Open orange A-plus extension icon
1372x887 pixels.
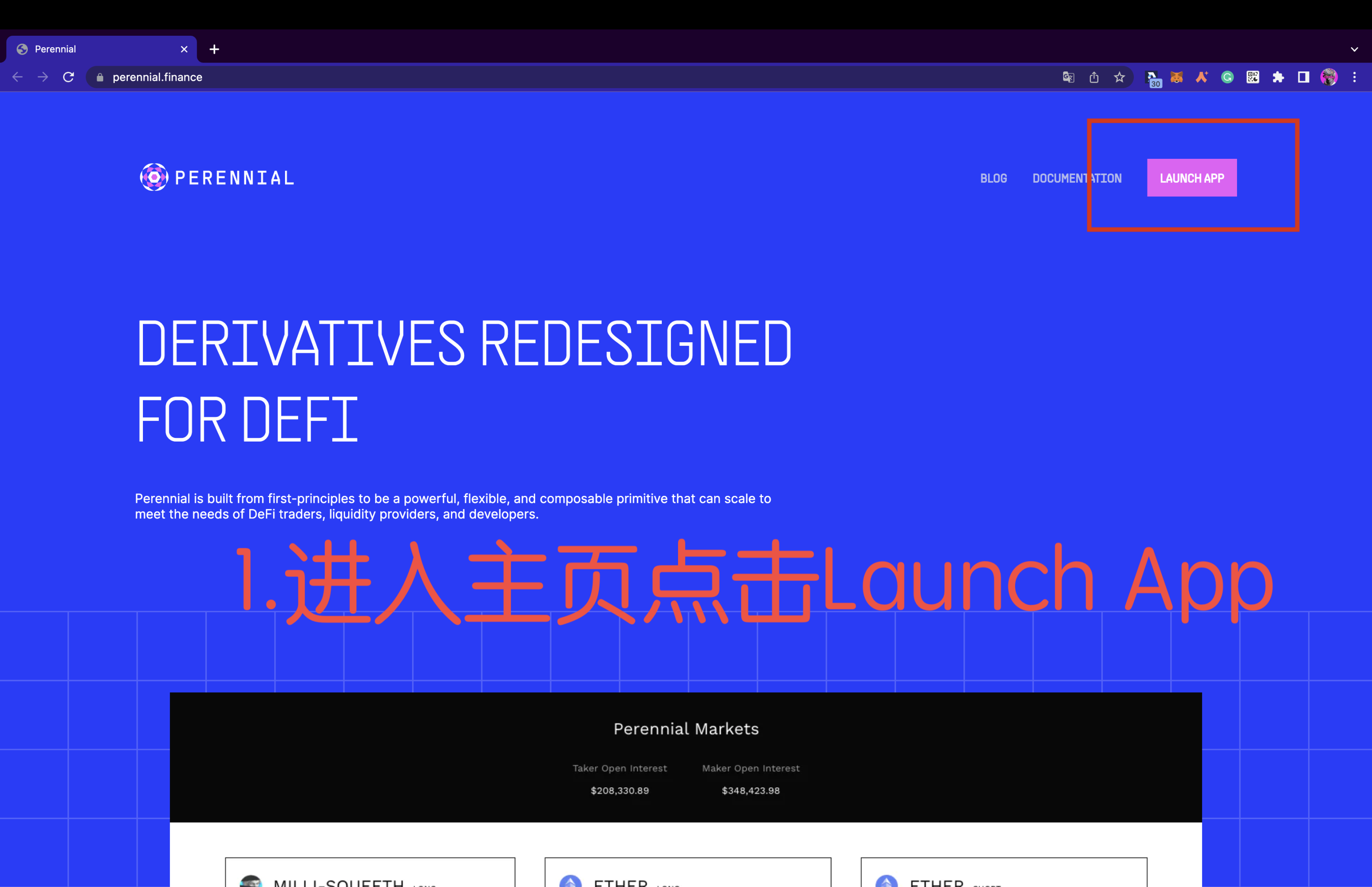[x=1202, y=77]
